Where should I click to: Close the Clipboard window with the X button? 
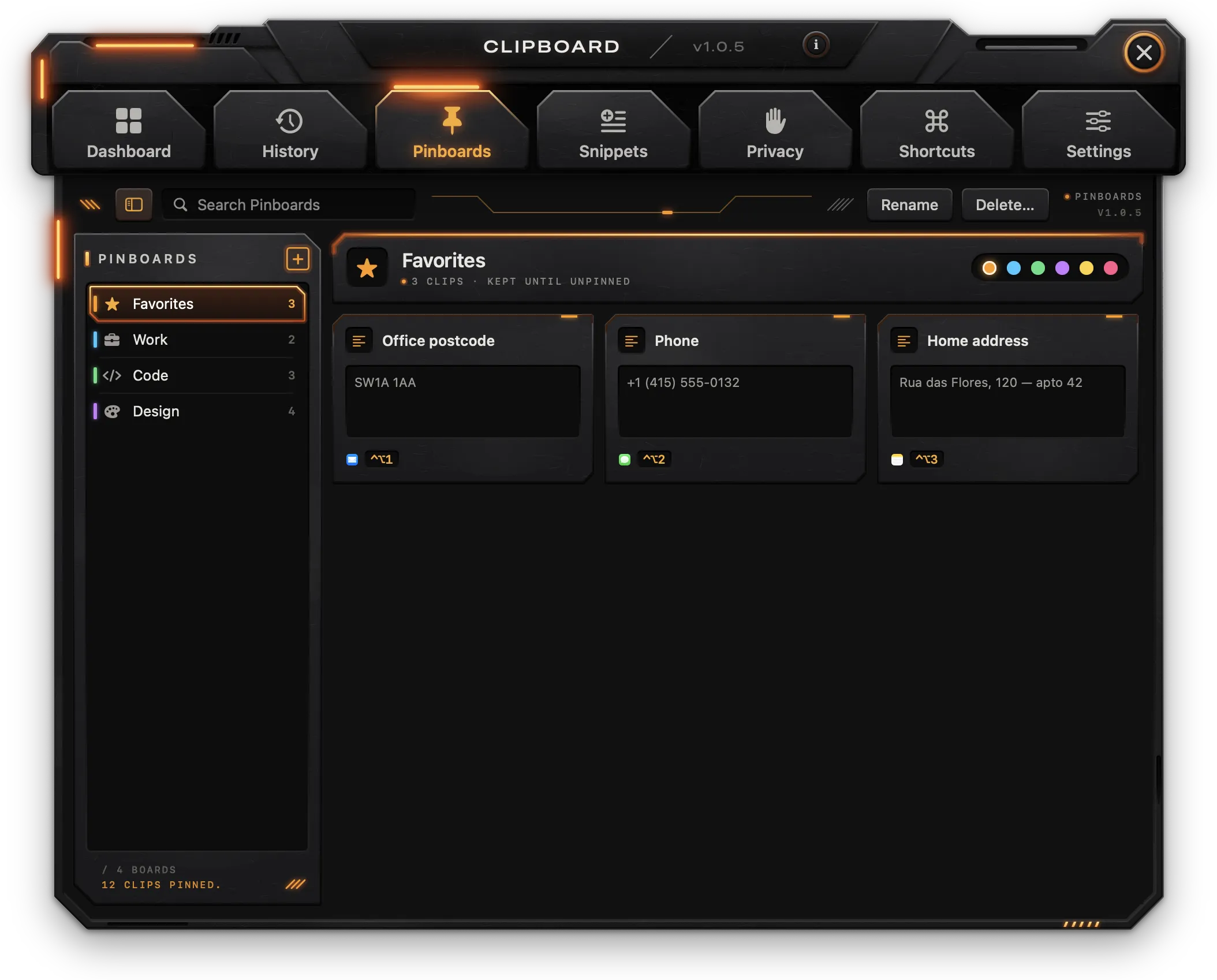(x=1144, y=53)
